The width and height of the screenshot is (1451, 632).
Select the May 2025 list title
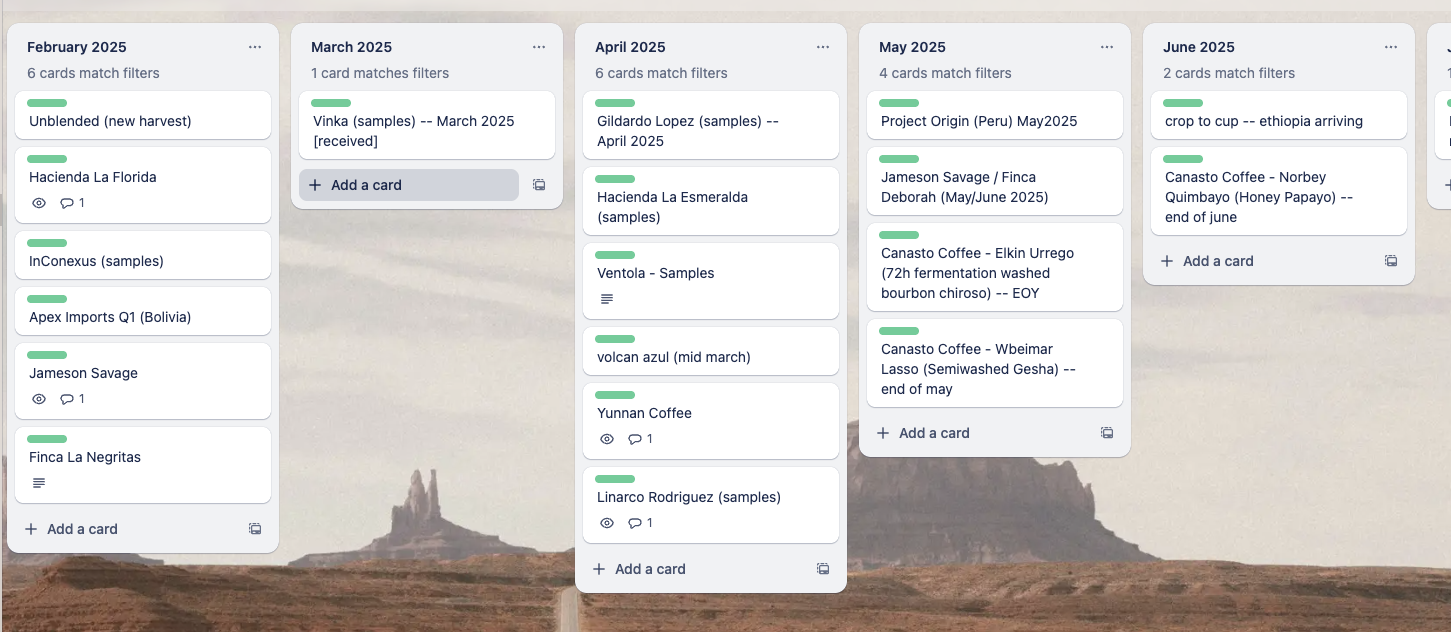912,46
